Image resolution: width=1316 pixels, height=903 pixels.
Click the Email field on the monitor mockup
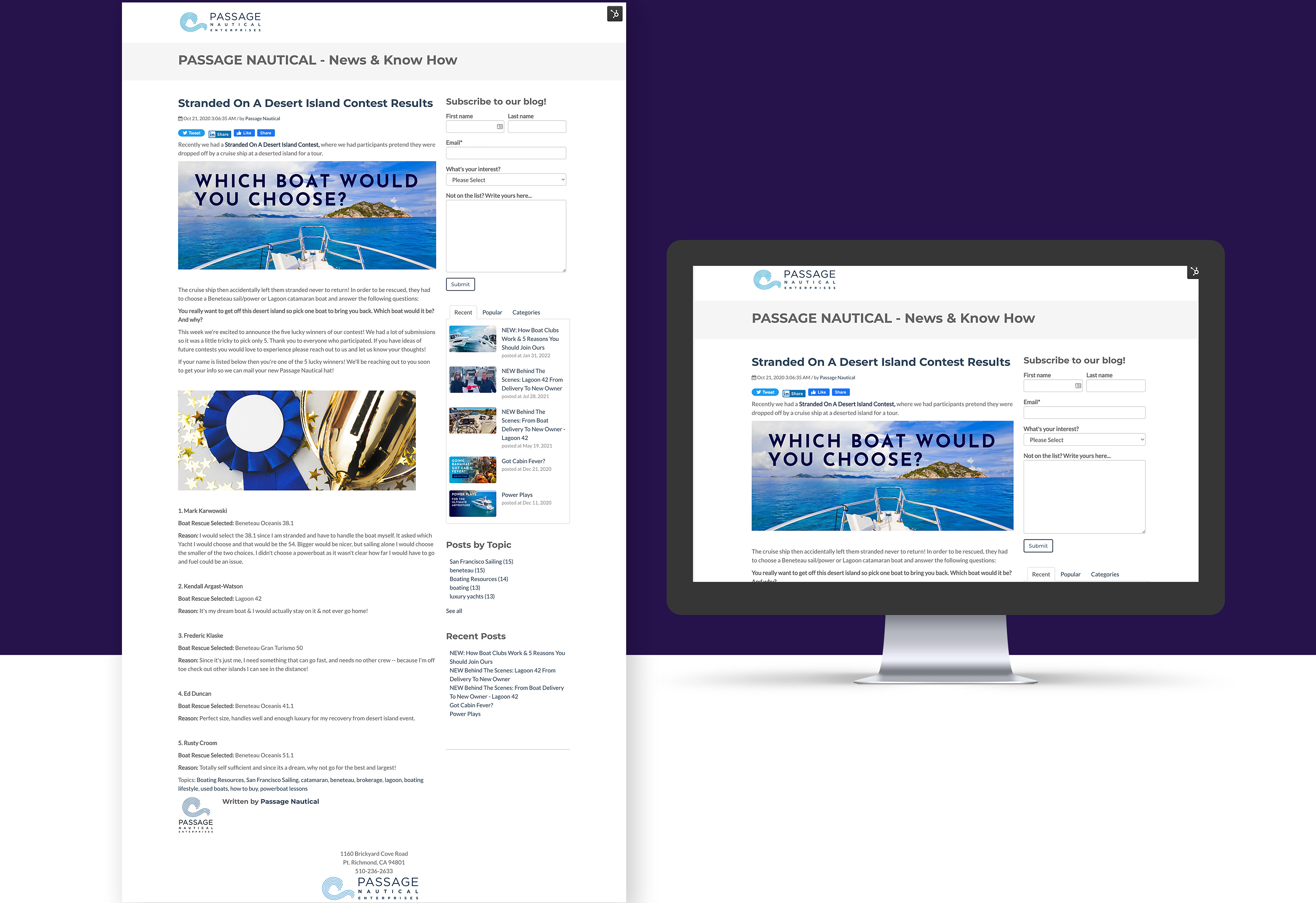(x=1084, y=413)
